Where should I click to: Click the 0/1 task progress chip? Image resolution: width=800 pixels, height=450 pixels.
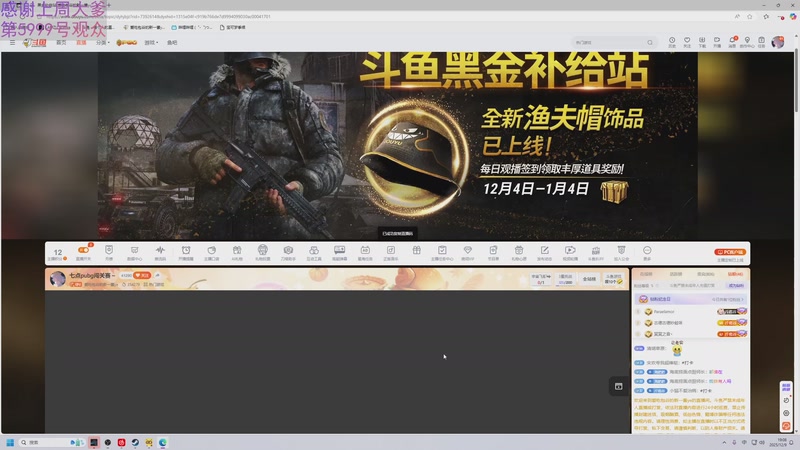(541, 279)
